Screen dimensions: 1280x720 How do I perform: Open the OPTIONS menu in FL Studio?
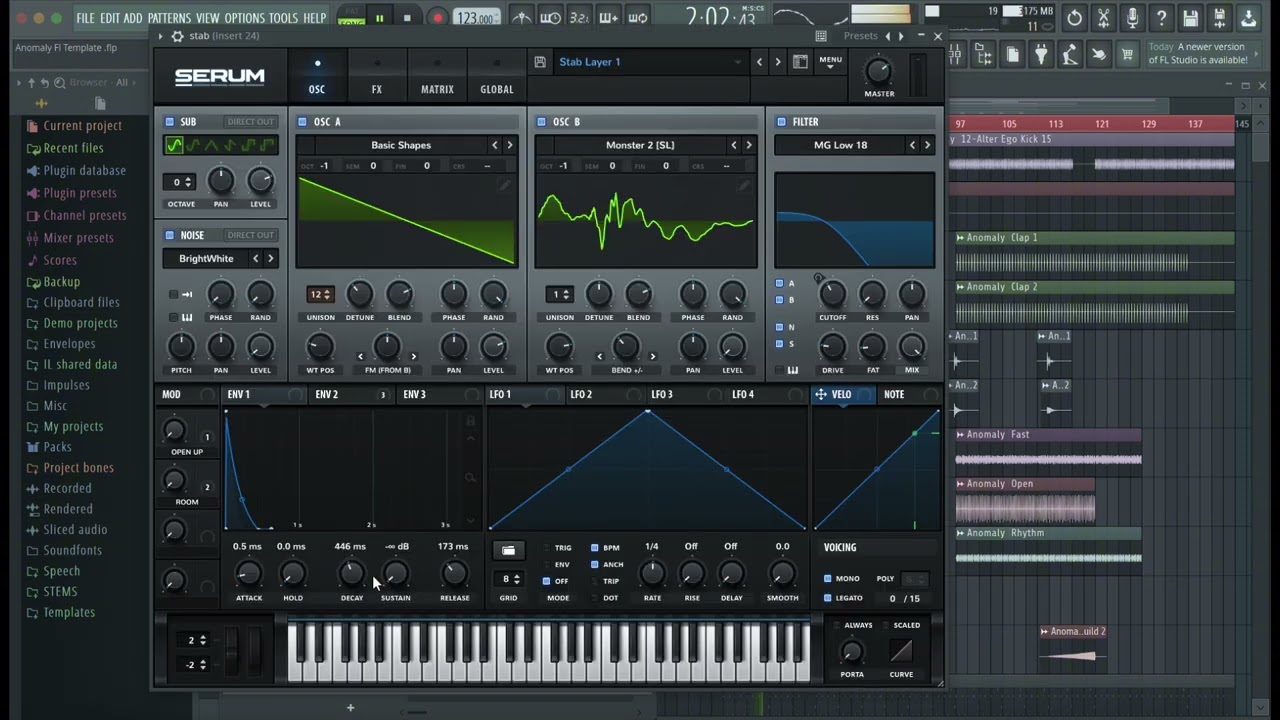click(x=245, y=18)
